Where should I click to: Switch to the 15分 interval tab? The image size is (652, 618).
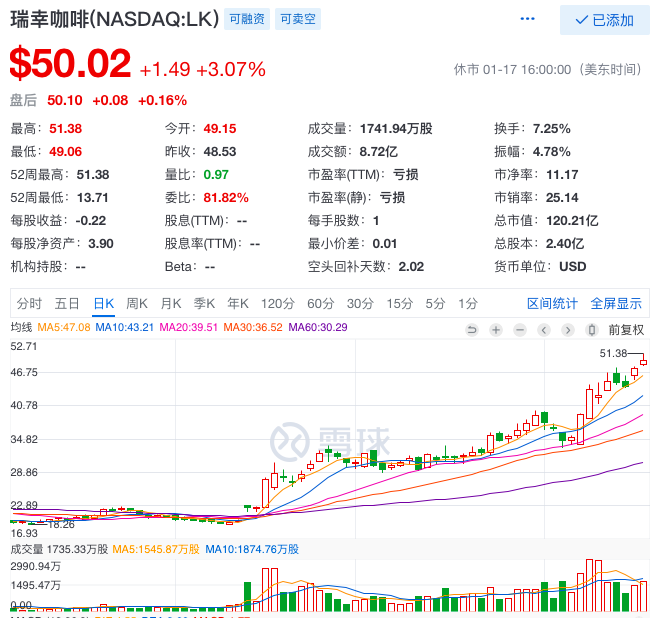(400, 304)
